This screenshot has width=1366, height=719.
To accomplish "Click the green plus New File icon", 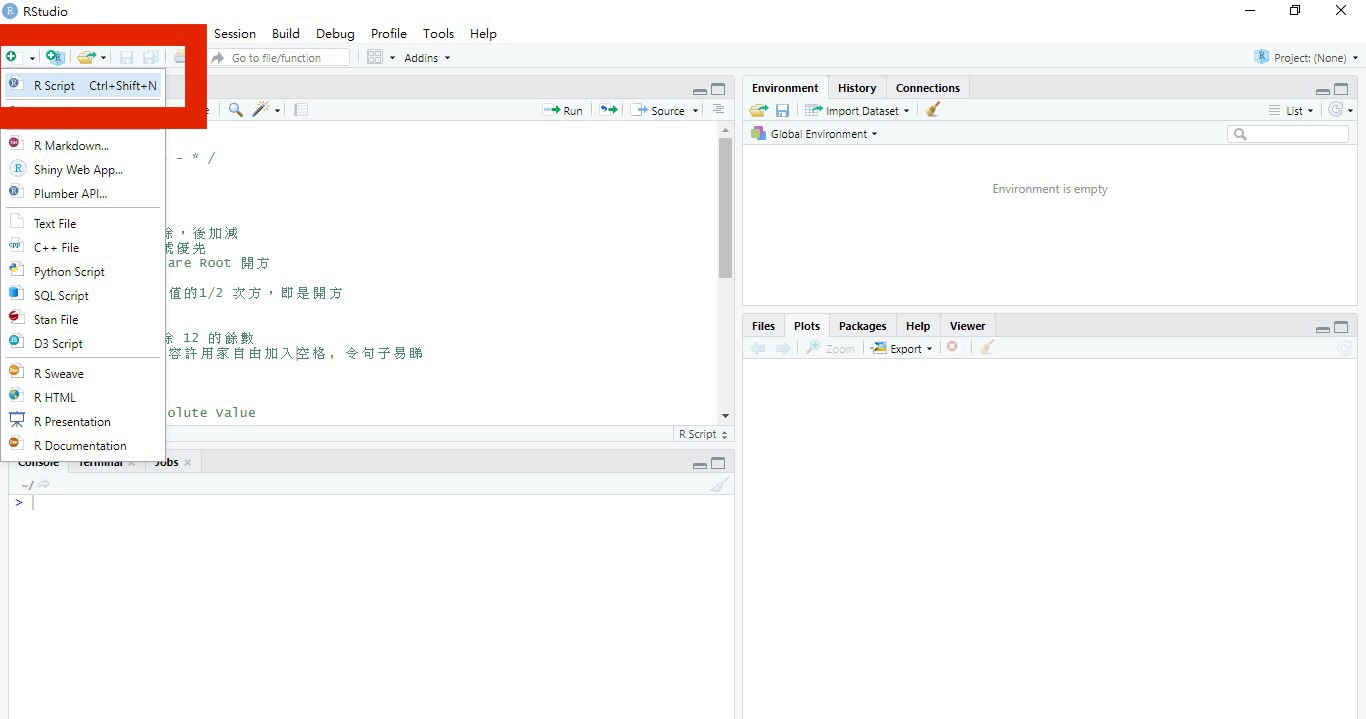I will pos(11,57).
